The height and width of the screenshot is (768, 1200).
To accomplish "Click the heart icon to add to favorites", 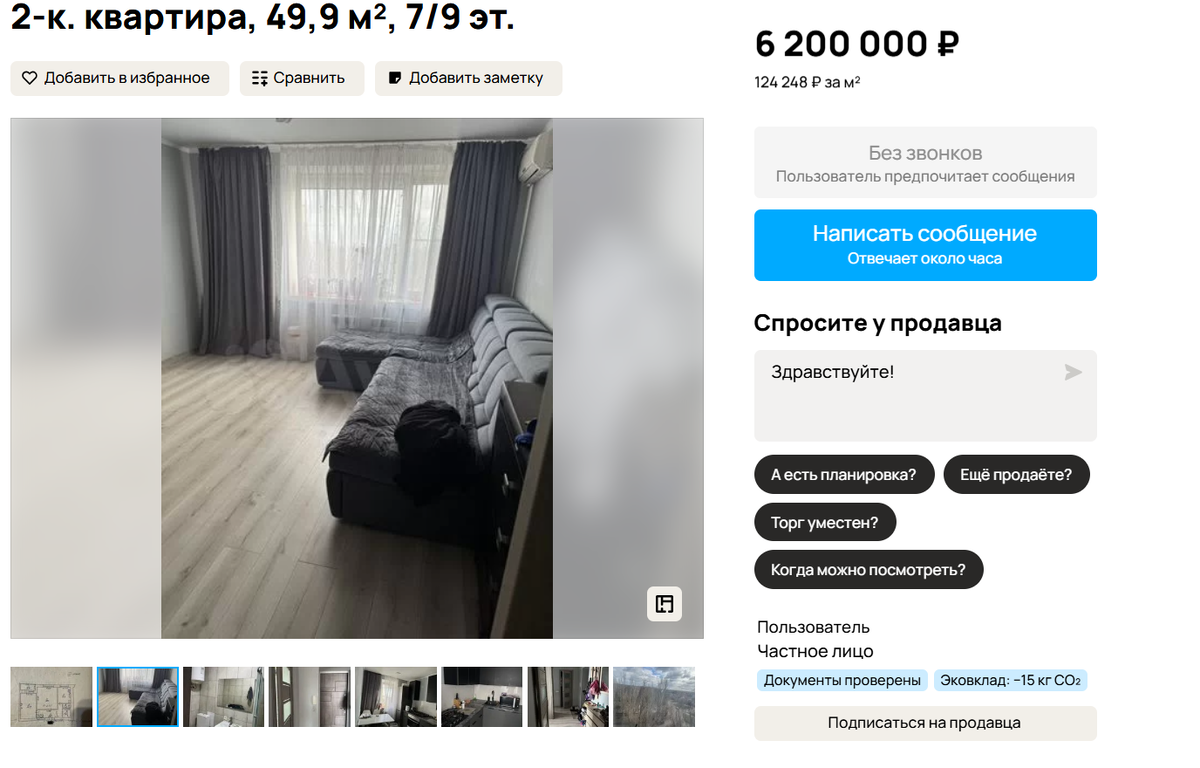I will point(29,78).
